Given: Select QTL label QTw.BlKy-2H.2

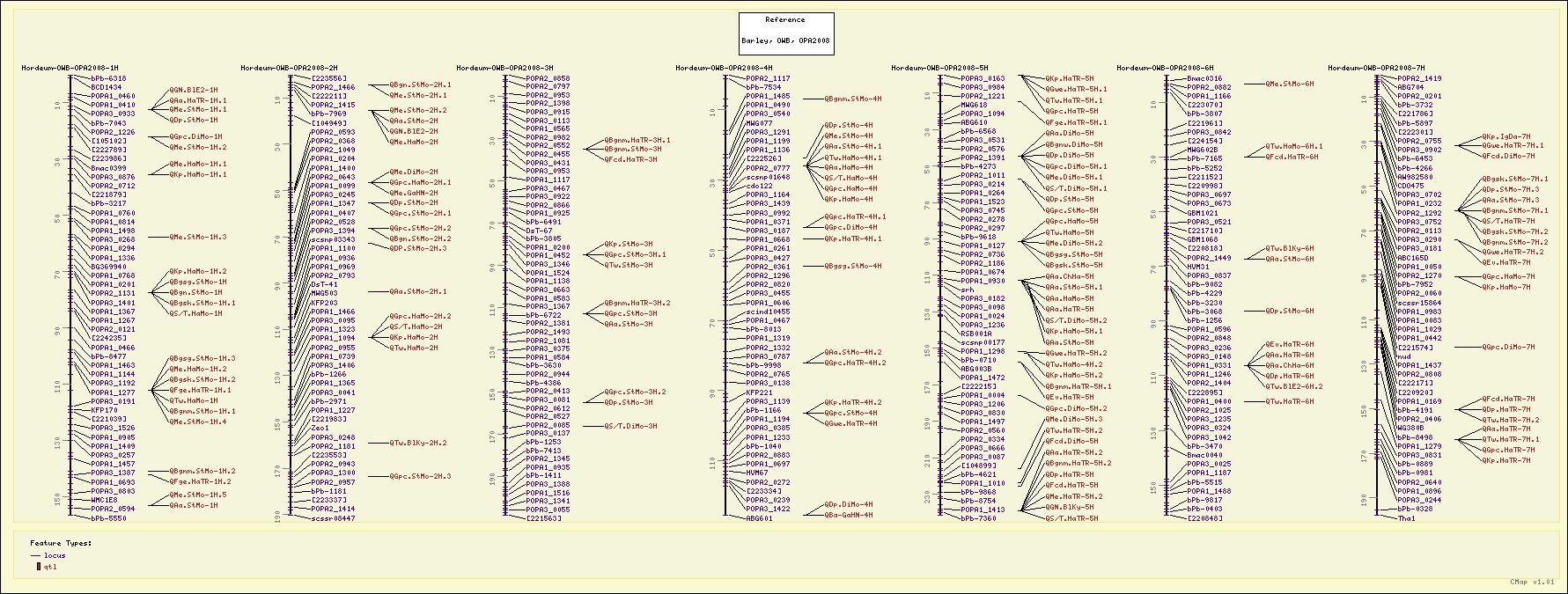Looking at the screenshot, I should pos(419,443).
